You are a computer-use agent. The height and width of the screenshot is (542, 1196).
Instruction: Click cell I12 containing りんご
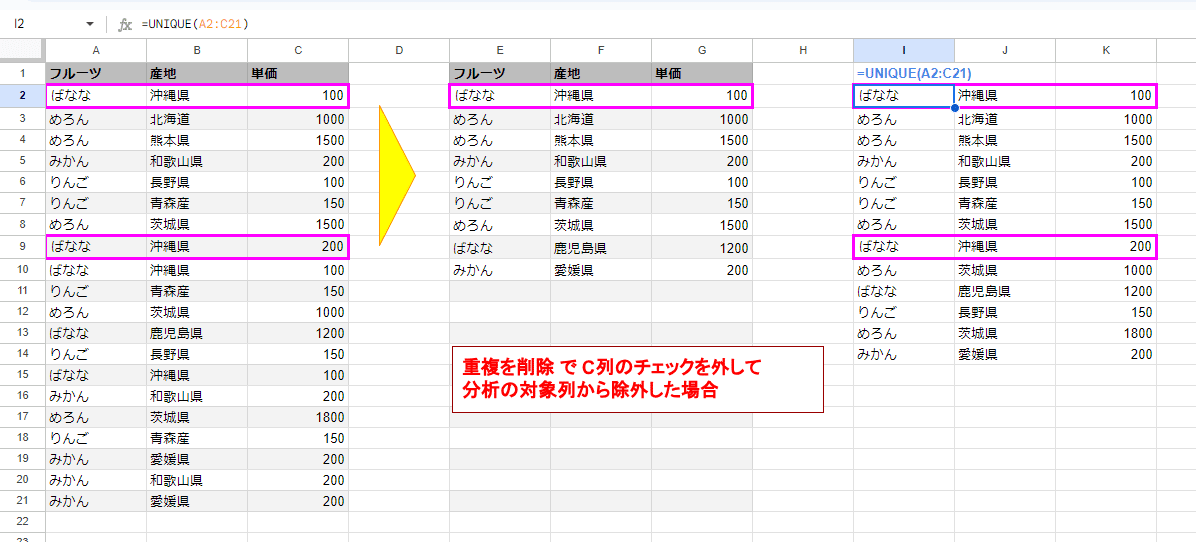tap(904, 312)
